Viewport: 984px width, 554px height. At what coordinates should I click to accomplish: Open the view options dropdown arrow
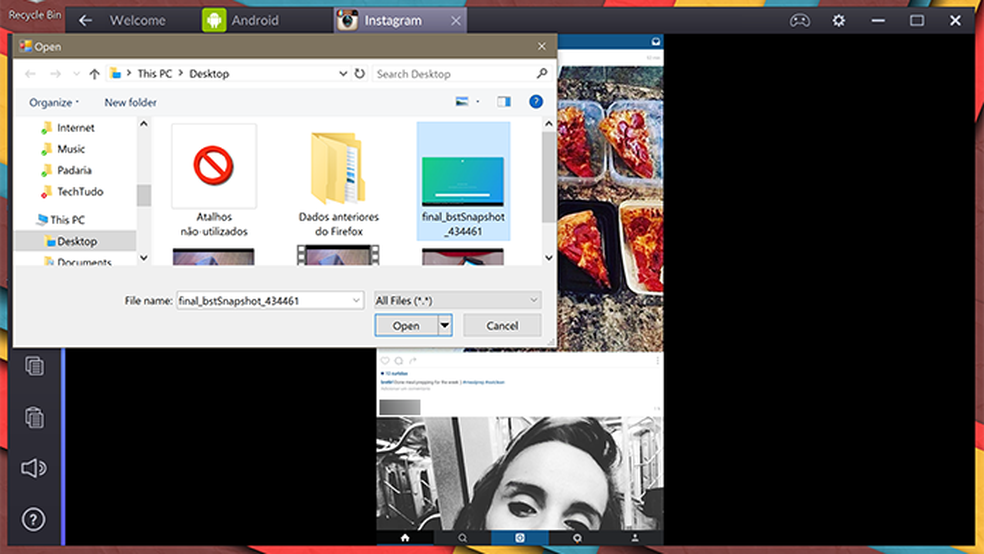pos(478,102)
